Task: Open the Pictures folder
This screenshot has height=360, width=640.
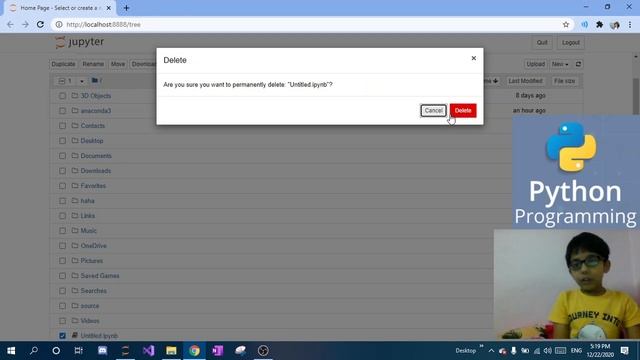Action: pyautogui.click(x=91, y=261)
